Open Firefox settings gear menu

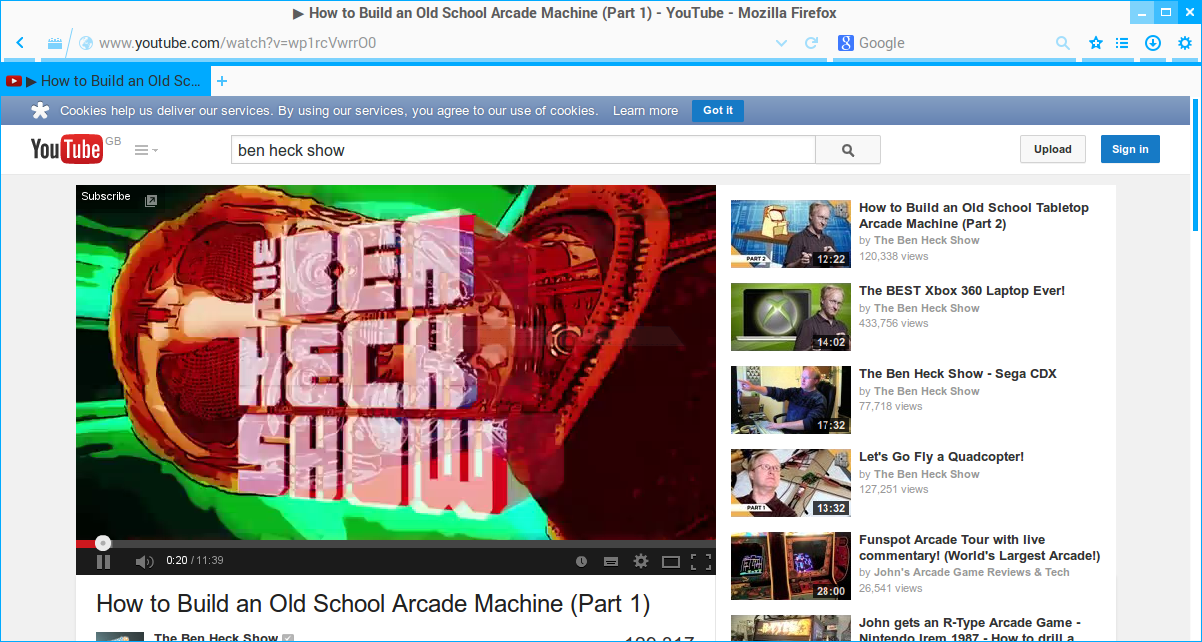pyautogui.click(x=1185, y=43)
